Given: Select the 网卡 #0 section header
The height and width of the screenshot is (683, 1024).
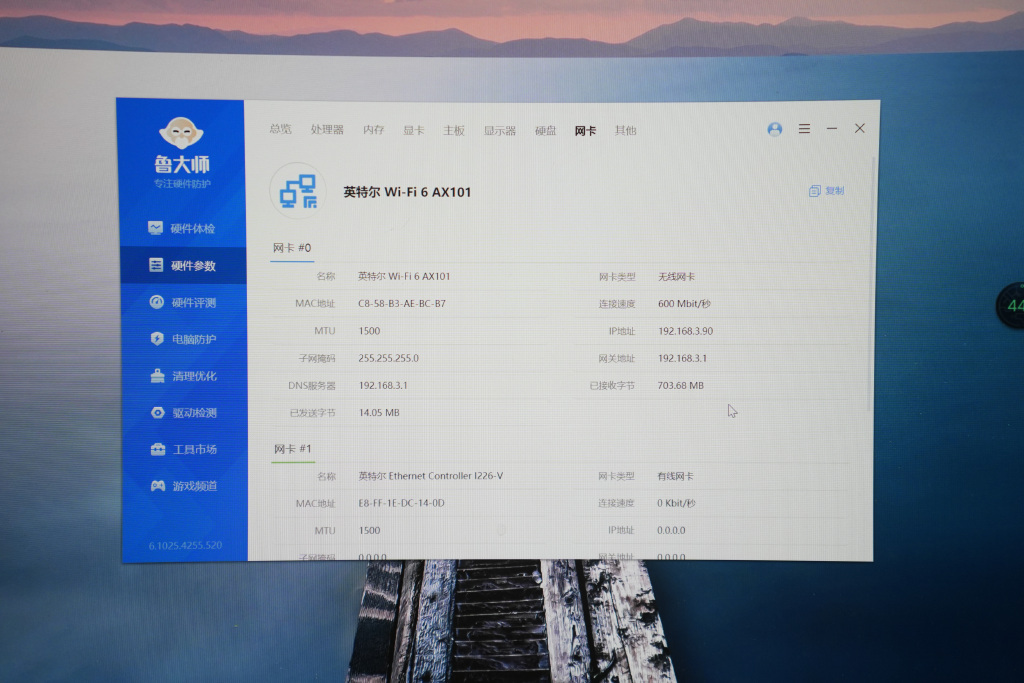Looking at the screenshot, I should 292,247.
